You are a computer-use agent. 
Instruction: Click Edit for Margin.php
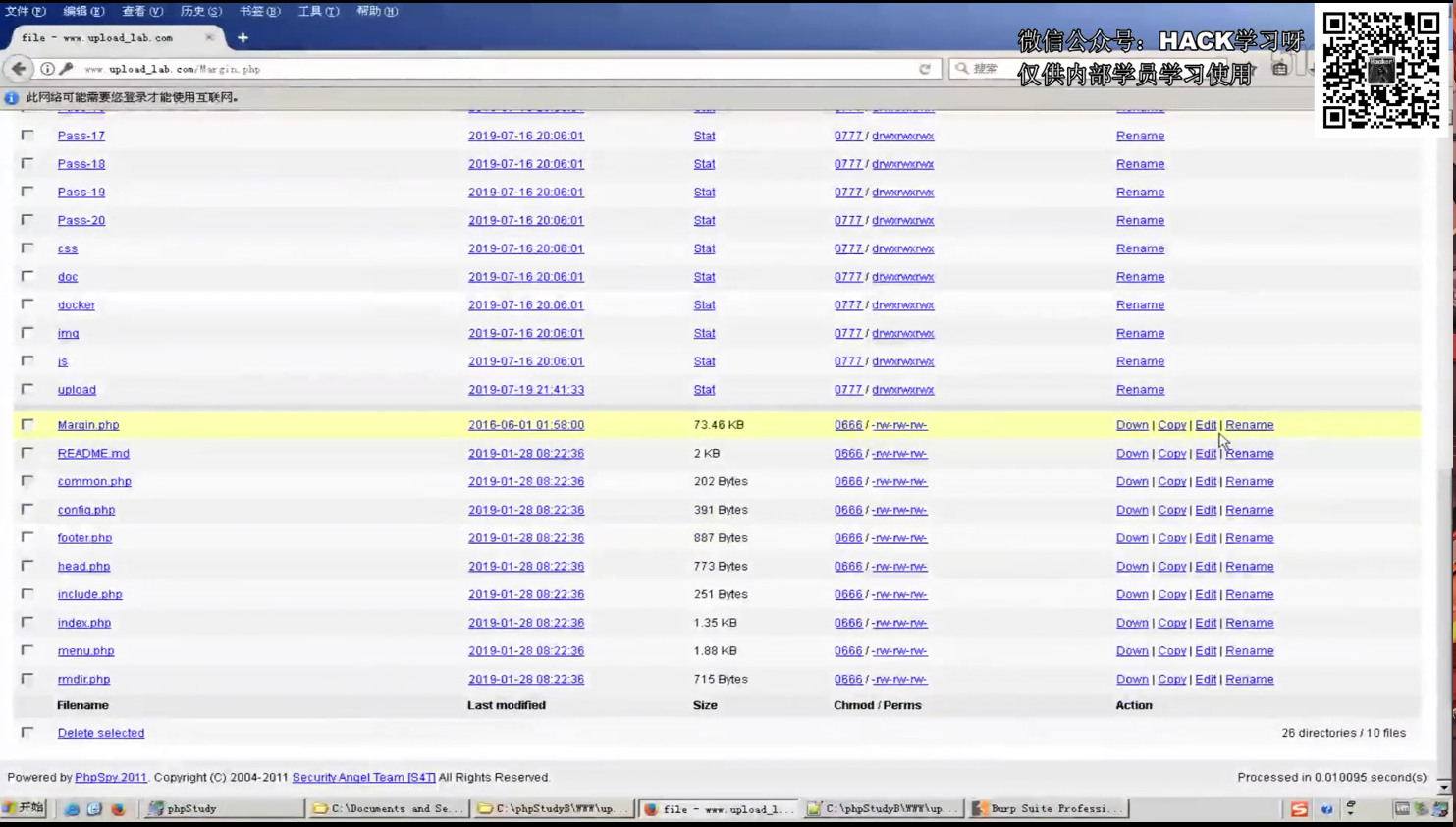click(x=1206, y=425)
